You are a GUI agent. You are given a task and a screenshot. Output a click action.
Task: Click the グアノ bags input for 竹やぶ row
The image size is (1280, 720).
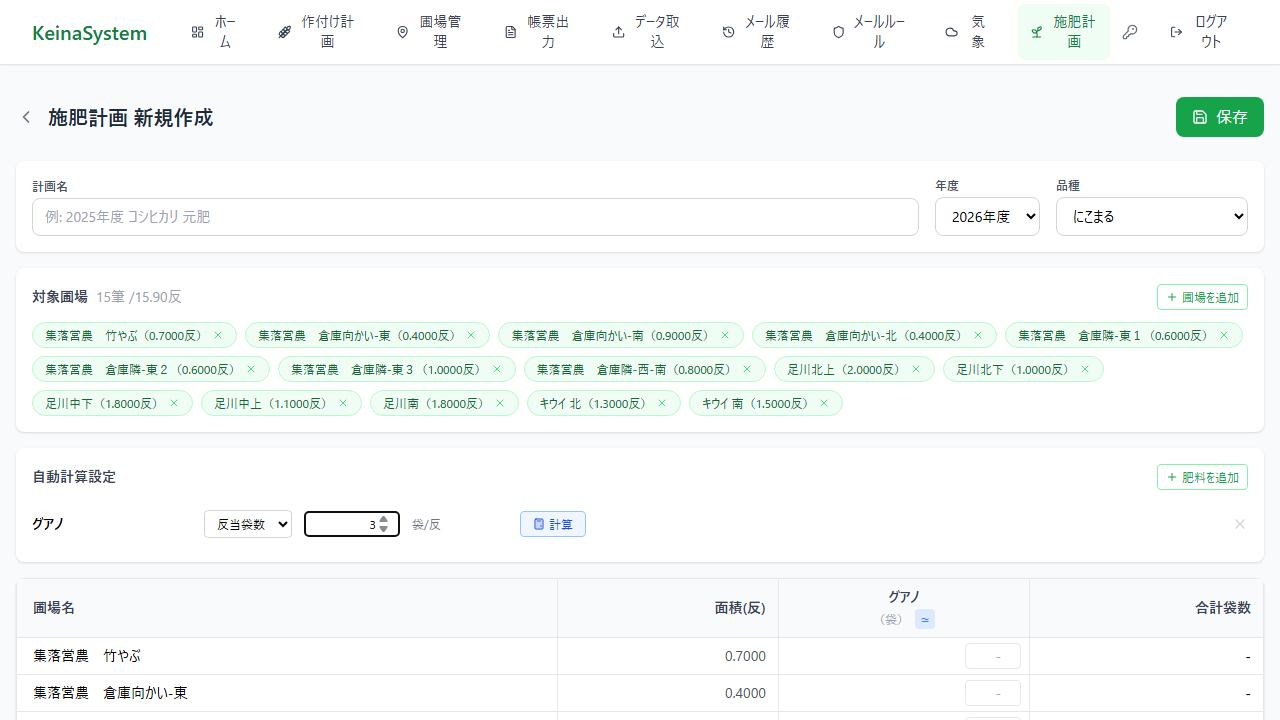(x=992, y=656)
